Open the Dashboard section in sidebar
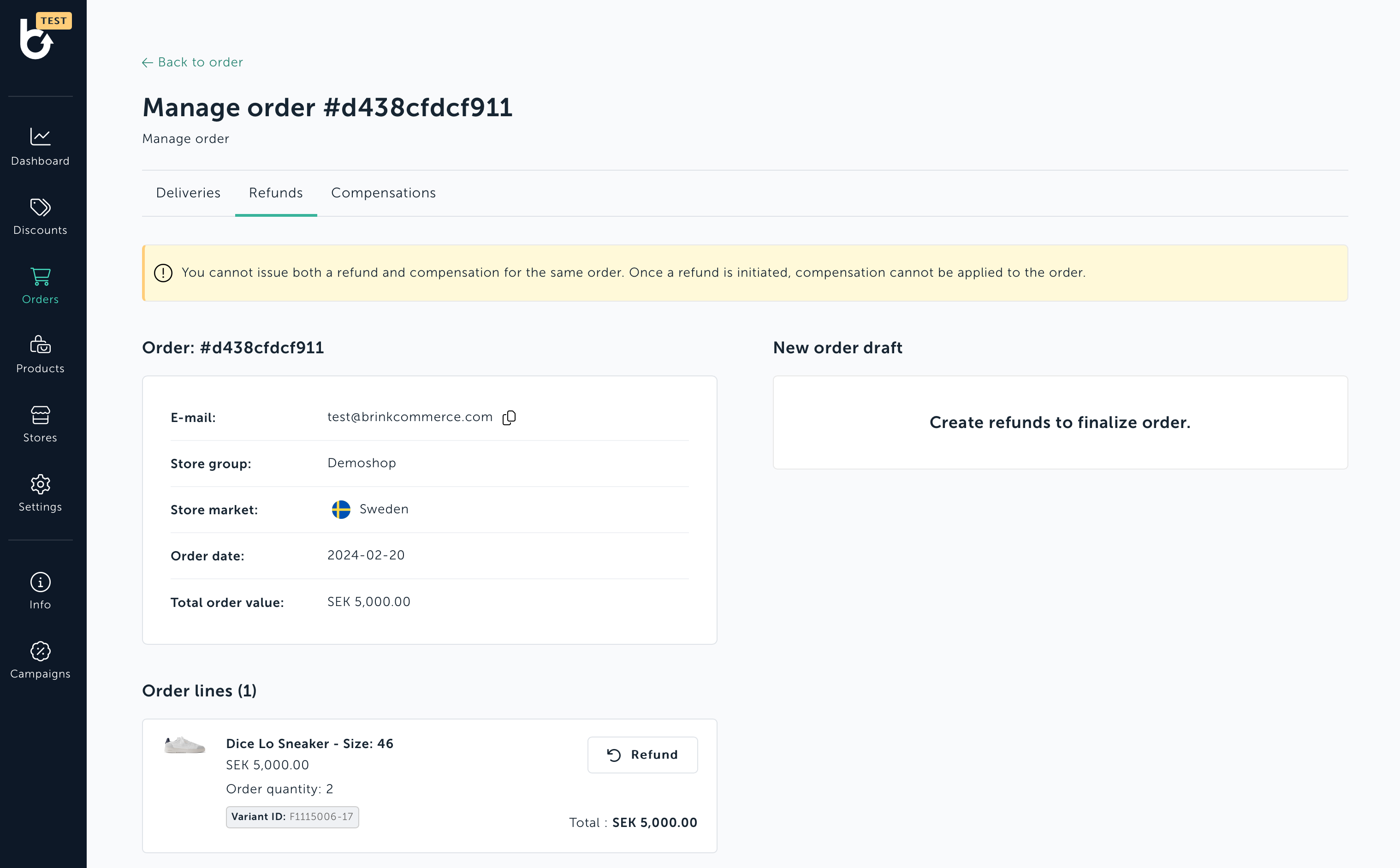Image resolution: width=1400 pixels, height=868 pixels. coord(40,147)
